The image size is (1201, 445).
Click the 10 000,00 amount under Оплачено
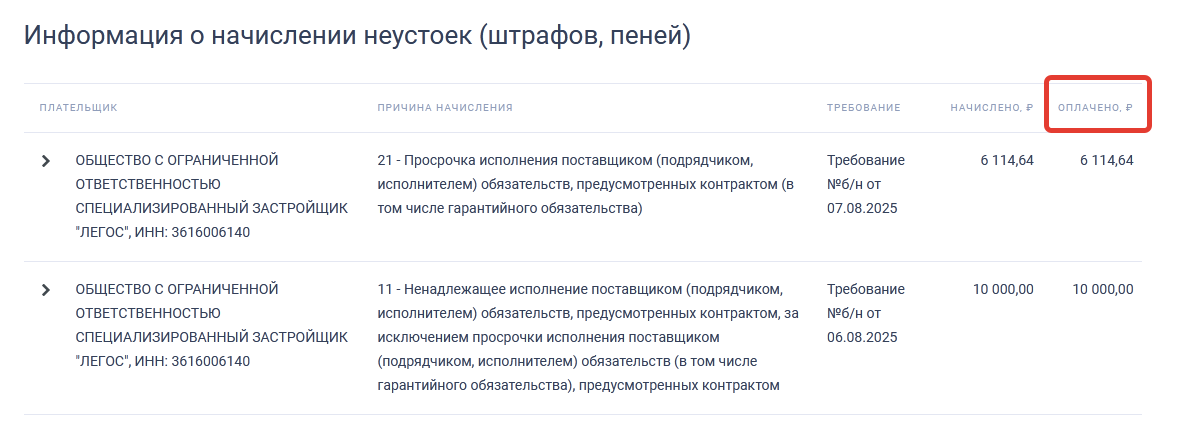[1103, 289]
